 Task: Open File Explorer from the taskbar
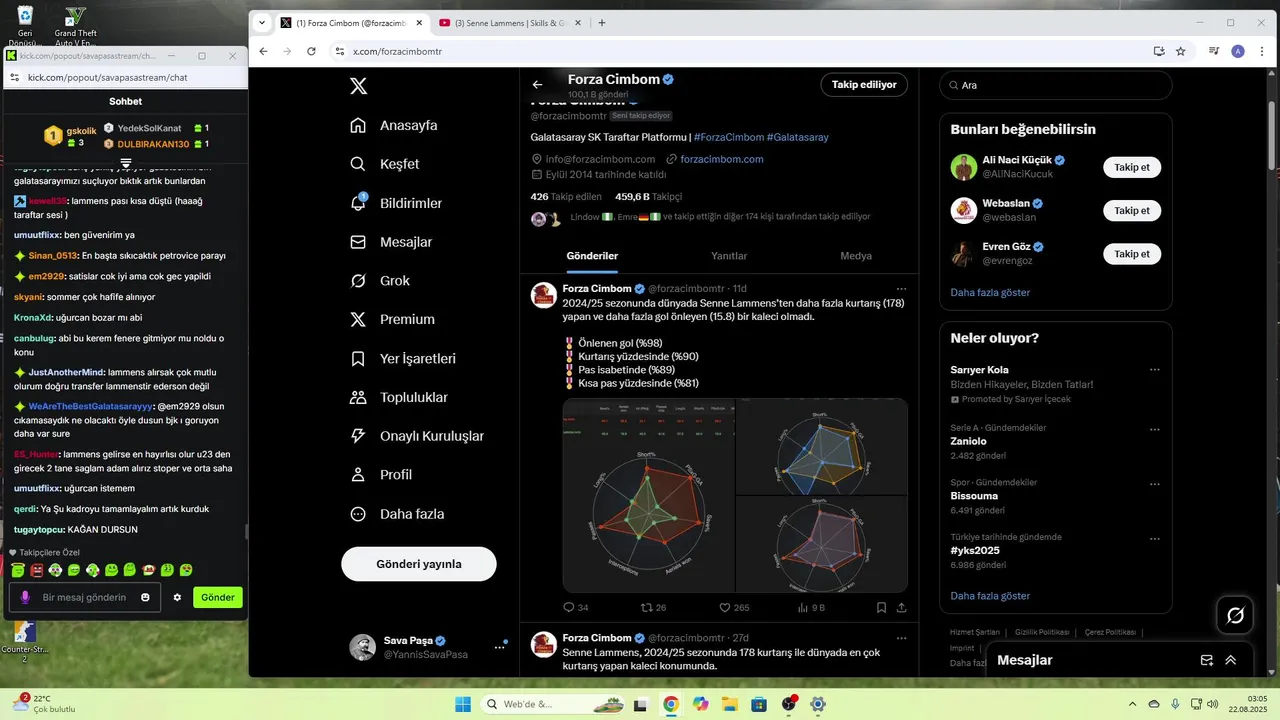pyautogui.click(x=730, y=704)
